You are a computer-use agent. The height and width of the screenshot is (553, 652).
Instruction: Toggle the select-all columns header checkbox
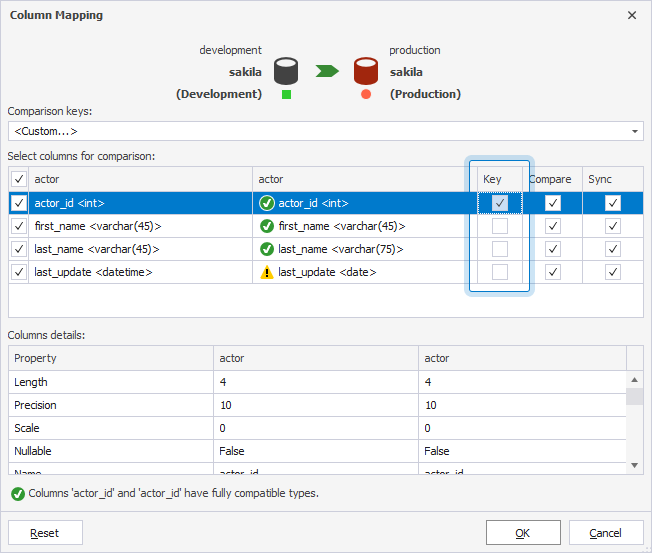(x=19, y=179)
